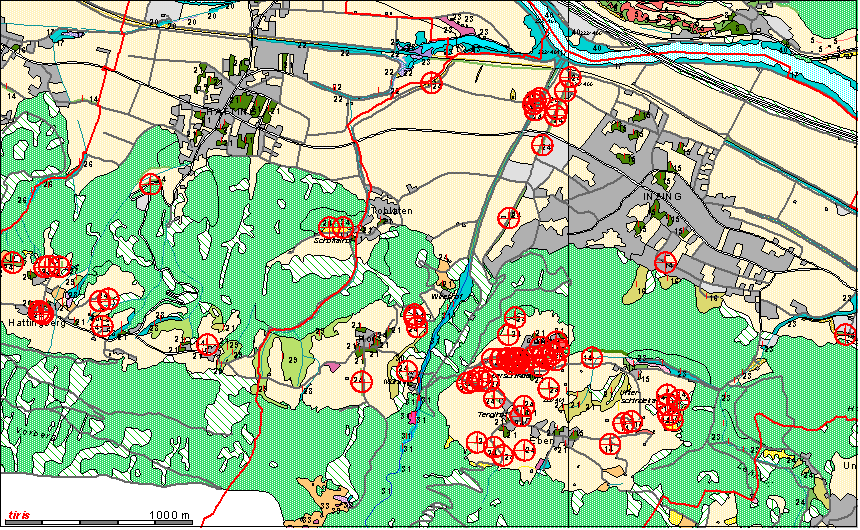Screen dimensions: 860x530
Task: Select the crosshair marker northwest of Inzing village
Action: (541, 144)
